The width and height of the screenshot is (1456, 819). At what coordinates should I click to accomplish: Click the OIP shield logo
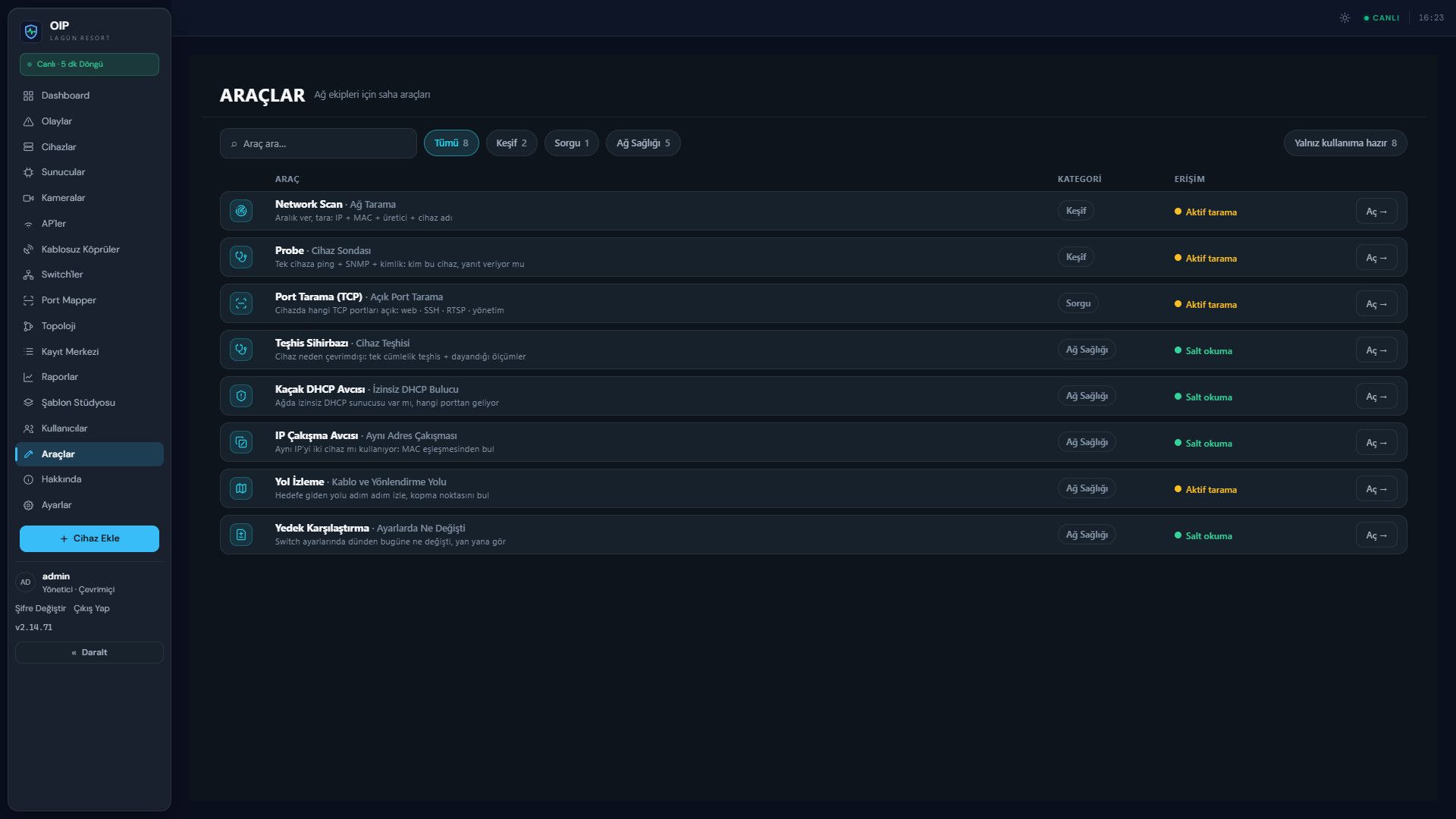[31, 31]
